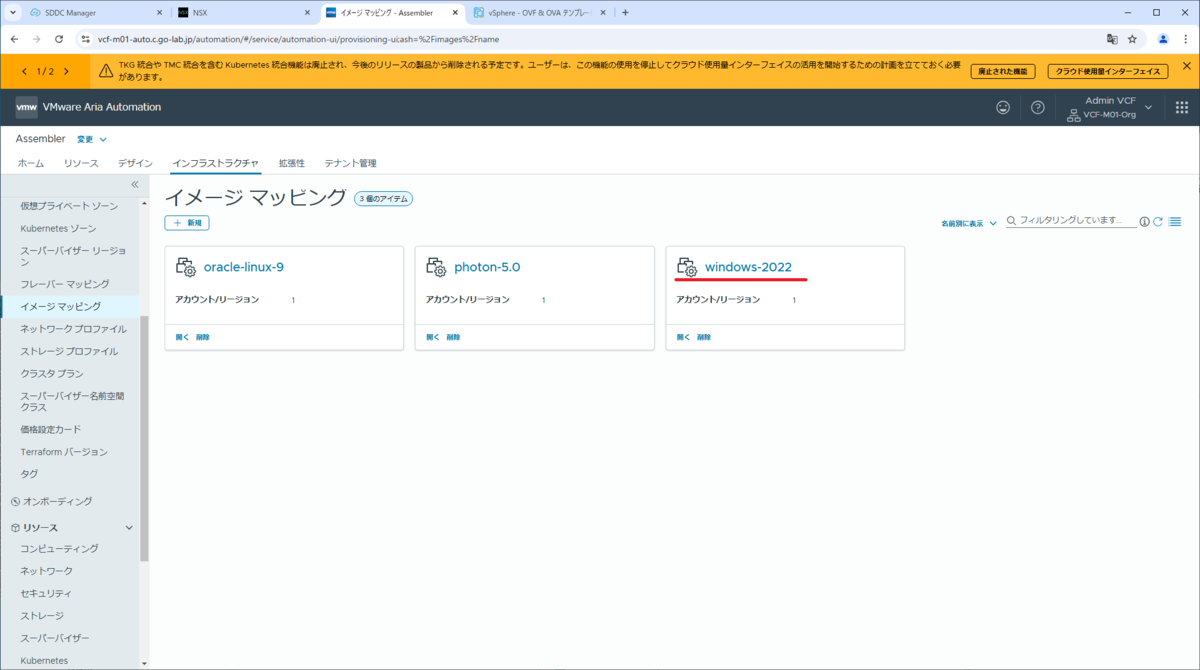Open フレーバー マッピング in sidebar
This screenshot has width=1200, height=670.
(65, 284)
